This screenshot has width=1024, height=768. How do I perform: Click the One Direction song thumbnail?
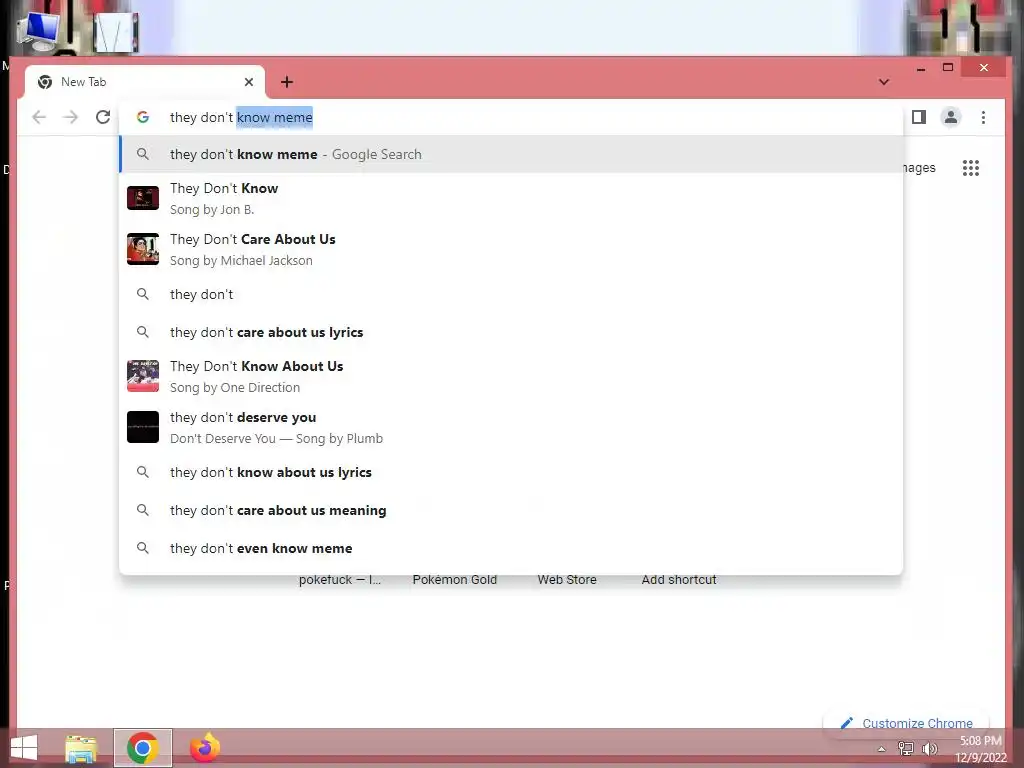tap(143, 376)
